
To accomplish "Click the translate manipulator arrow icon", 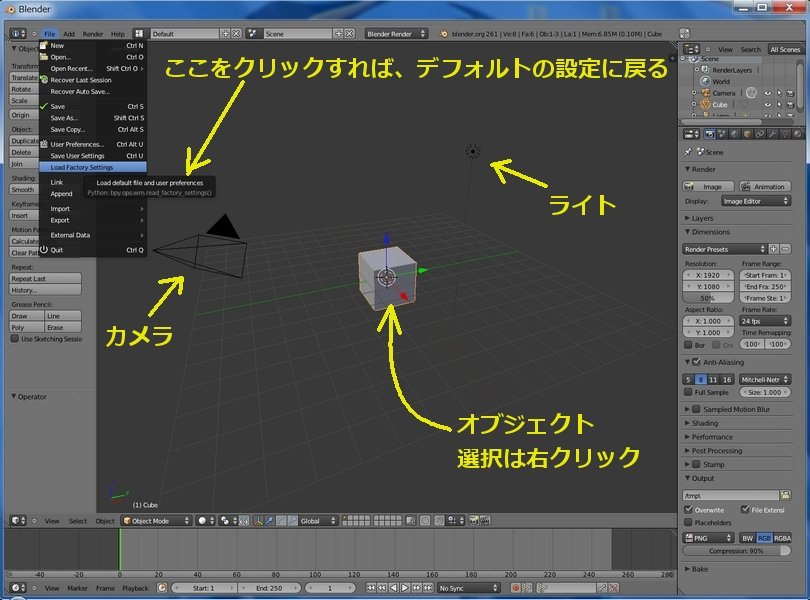I will click(270, 521).
